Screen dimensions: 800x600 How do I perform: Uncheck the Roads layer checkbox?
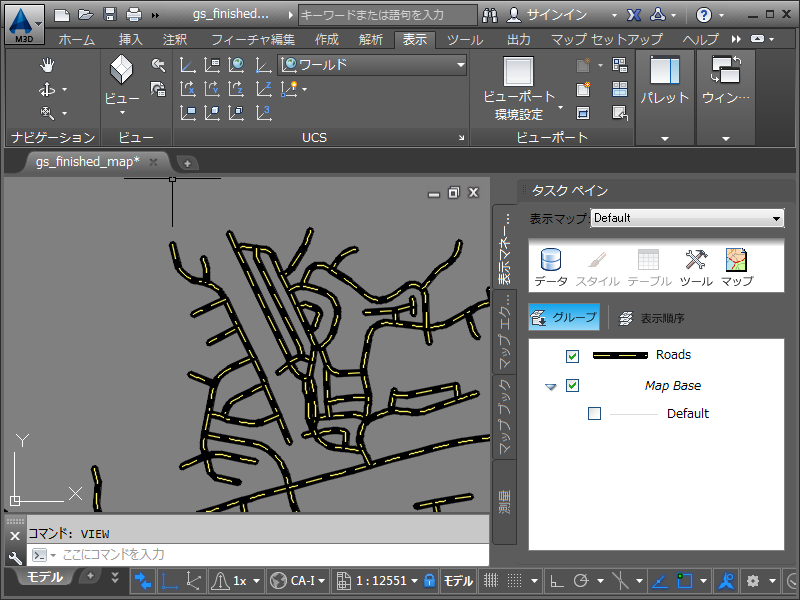[x=572, y=356]
